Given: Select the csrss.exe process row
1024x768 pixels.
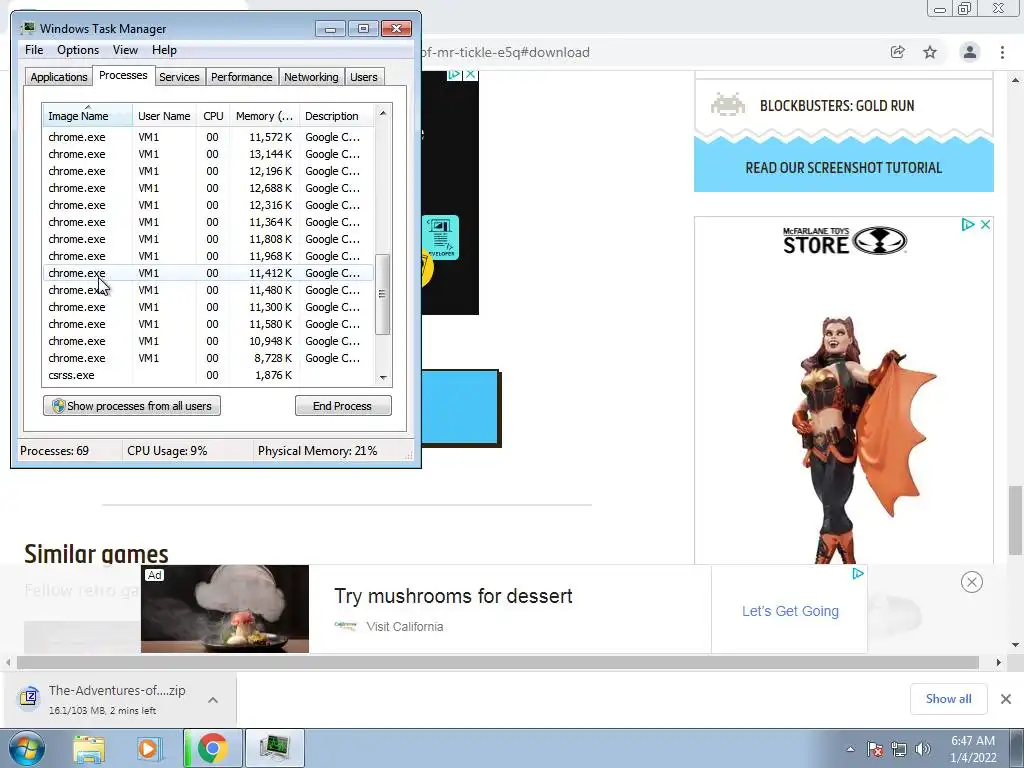Looking at the screenshot, I should 208,375.
